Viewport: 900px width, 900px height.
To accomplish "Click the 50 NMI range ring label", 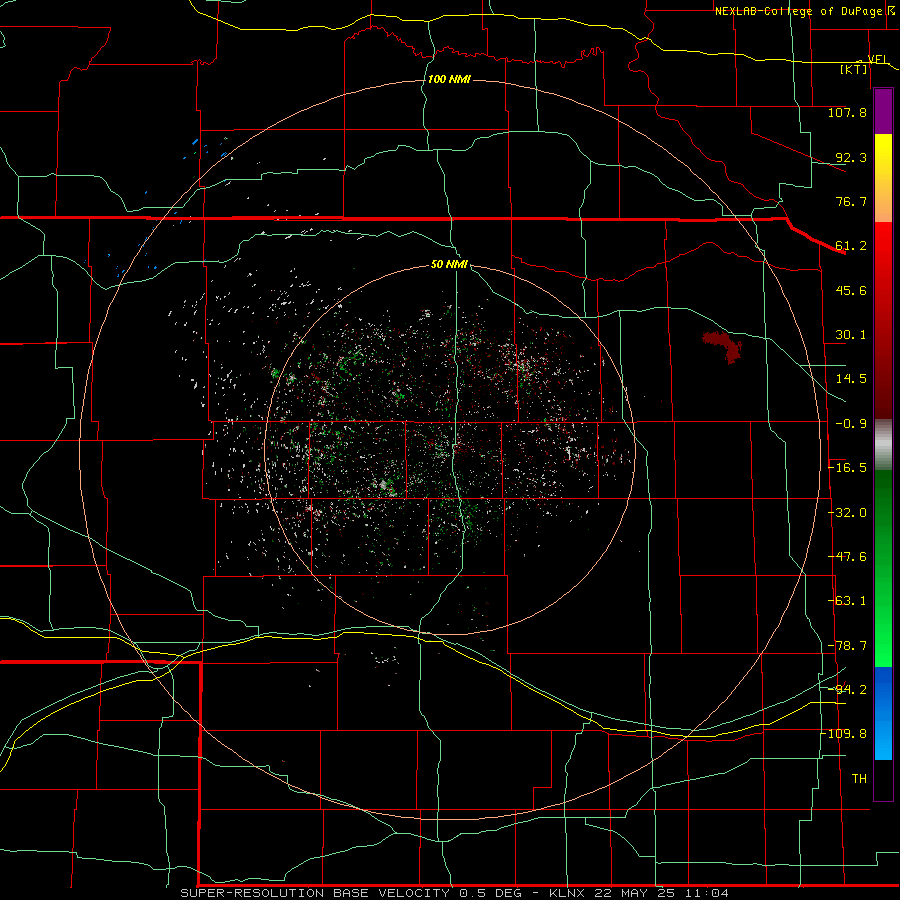I will coord(449,265).
